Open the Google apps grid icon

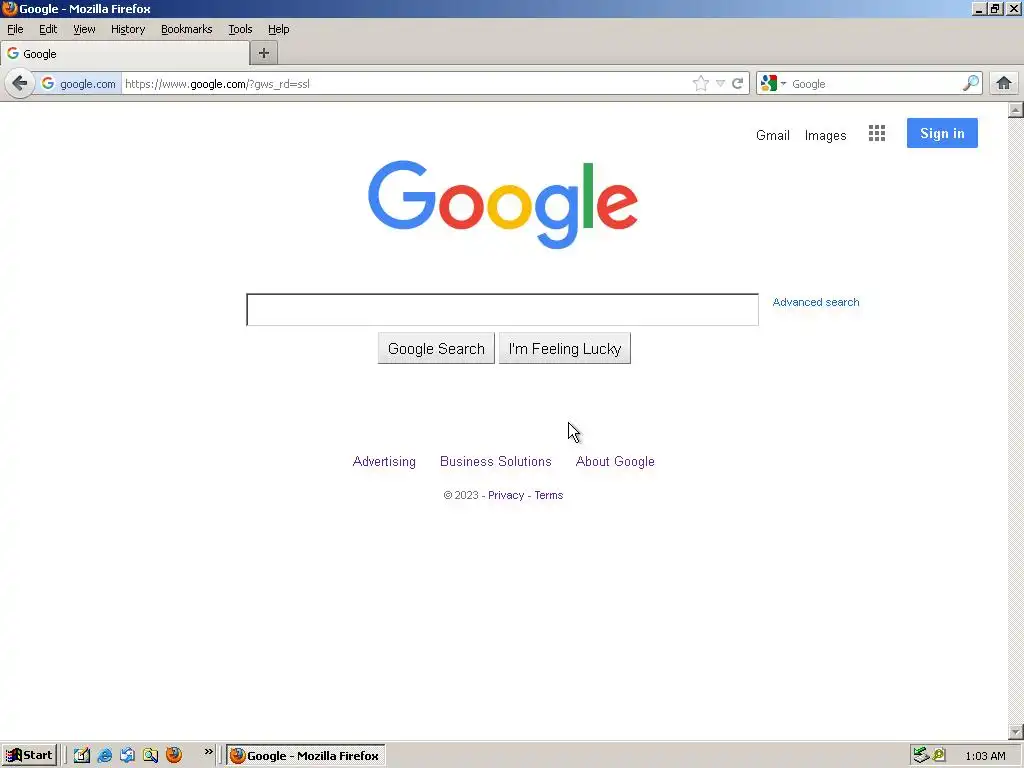pos(876,133)
